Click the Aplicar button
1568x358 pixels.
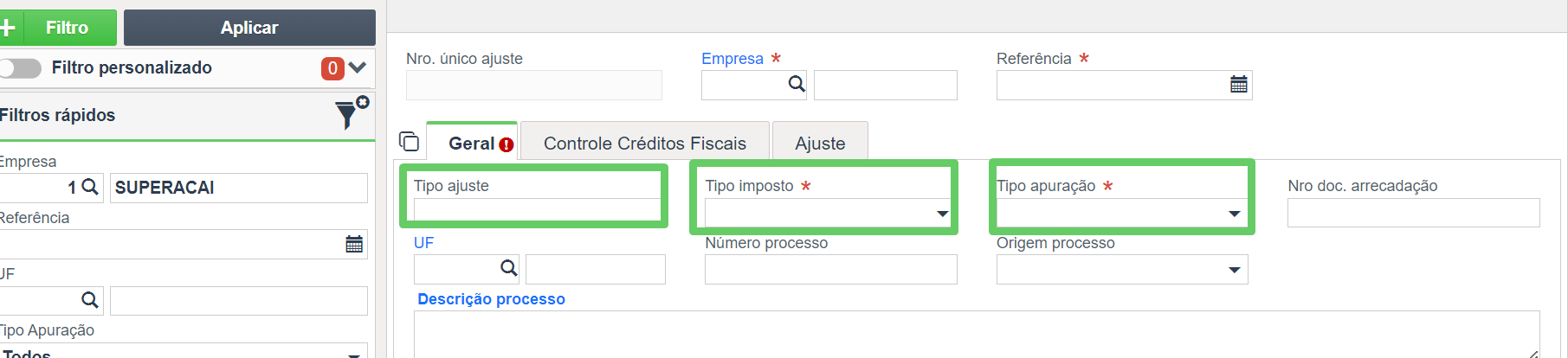(249, 28)
